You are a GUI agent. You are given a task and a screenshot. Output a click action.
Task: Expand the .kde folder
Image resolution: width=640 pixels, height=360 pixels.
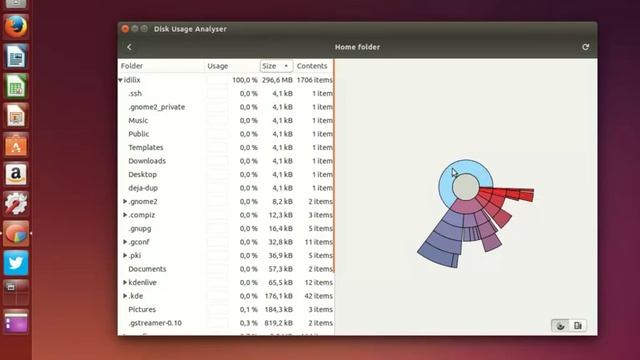(x=125, y=296)
